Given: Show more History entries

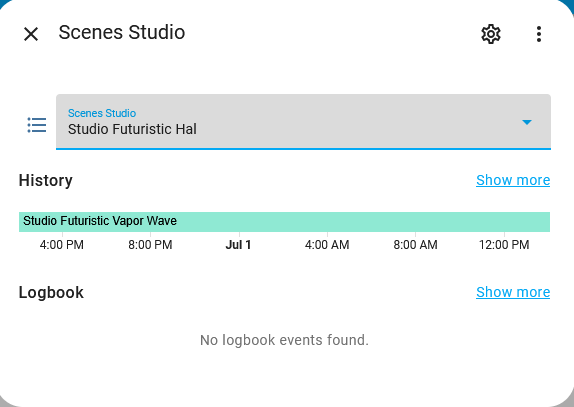Looking at the screenshot, I should tap(513, 180).
